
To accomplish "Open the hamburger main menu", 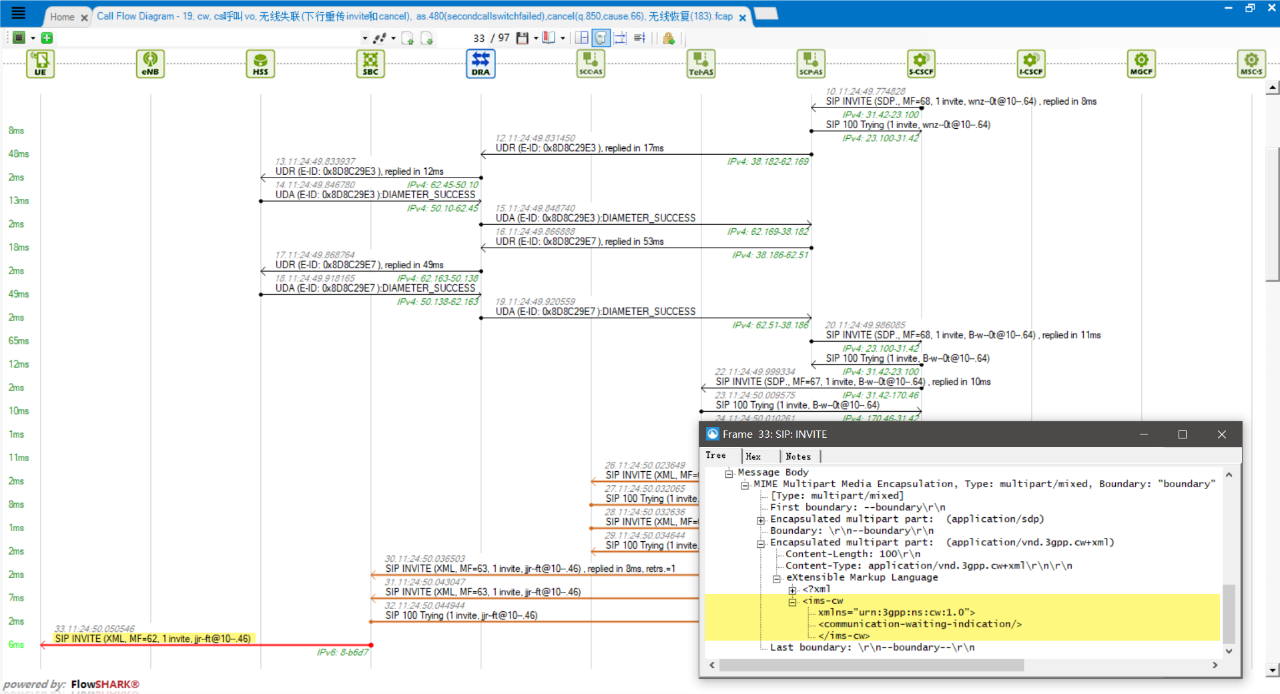I will (18, 13).
